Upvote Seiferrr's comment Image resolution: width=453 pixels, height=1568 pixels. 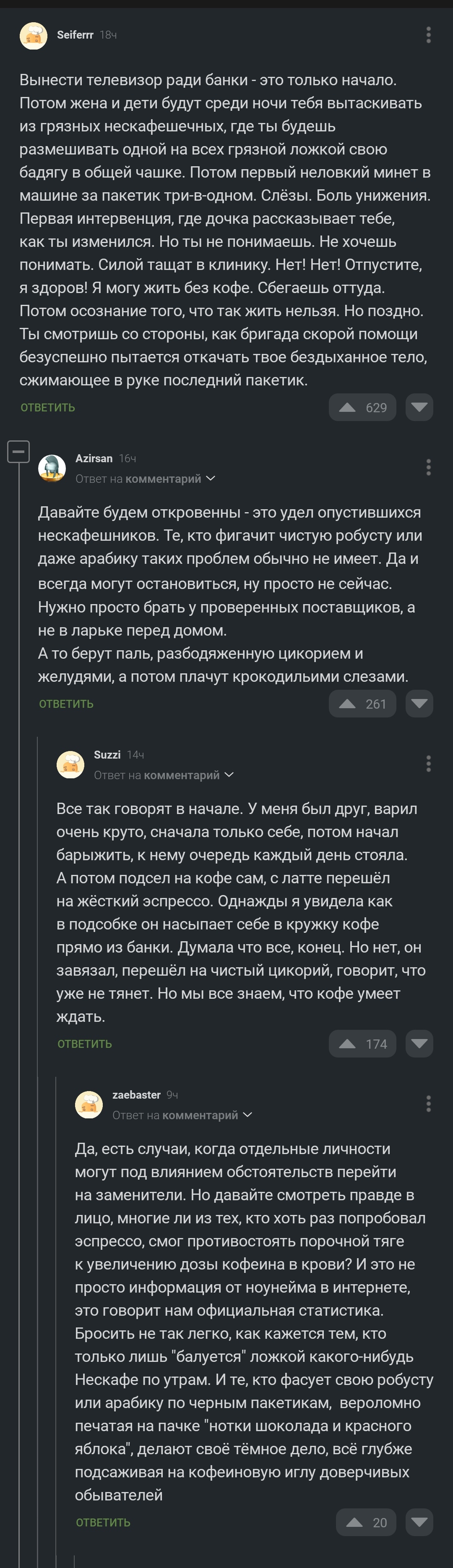[x=348, y=408]
